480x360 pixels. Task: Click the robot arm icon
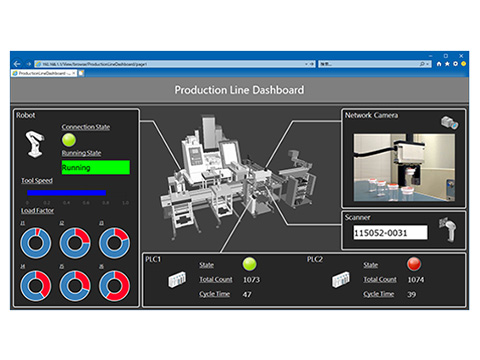(x=35, y=144)
